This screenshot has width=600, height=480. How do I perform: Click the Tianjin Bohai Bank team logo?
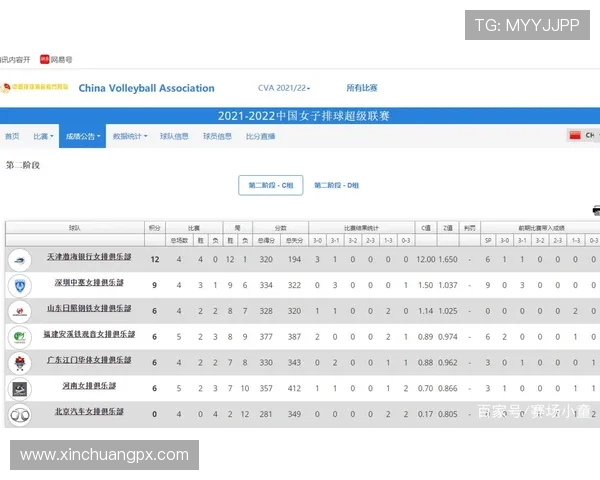click(20, 260)
